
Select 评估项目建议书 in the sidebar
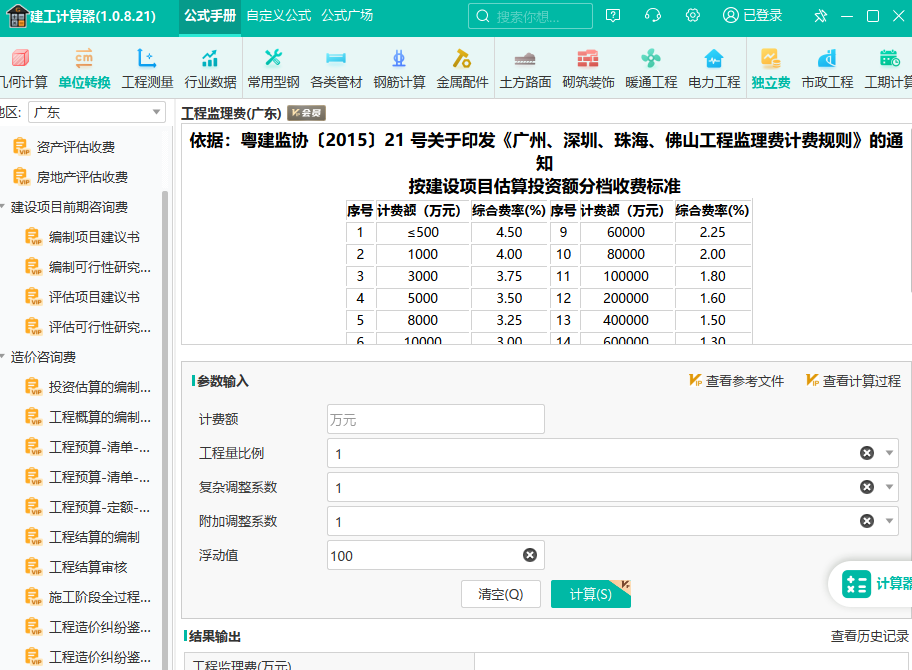click(94, 297)
